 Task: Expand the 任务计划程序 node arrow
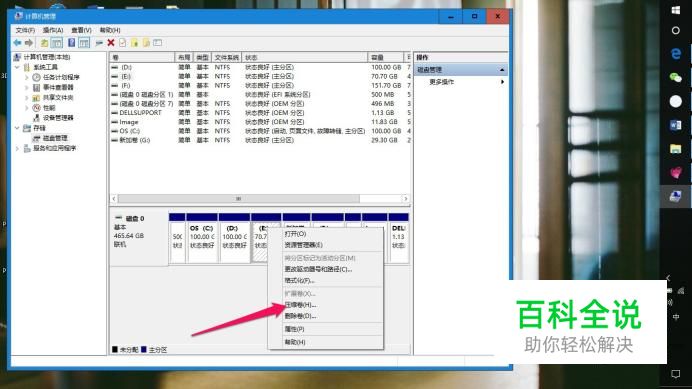[26, 77]
